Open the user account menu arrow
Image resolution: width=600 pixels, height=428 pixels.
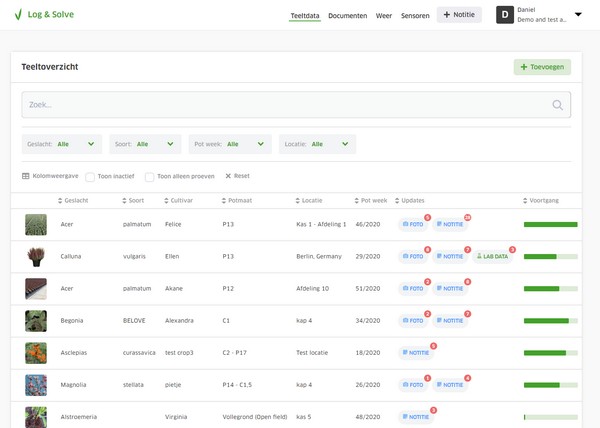click(578, 15)
